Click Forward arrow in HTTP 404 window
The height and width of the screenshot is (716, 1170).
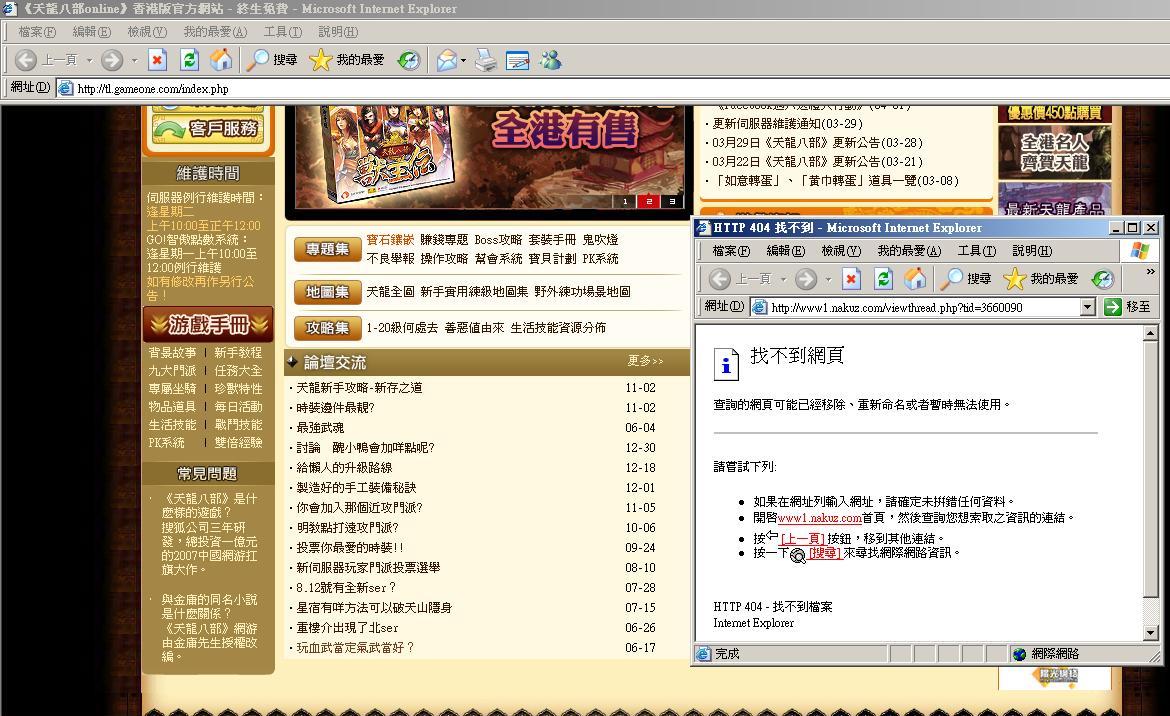805,279
